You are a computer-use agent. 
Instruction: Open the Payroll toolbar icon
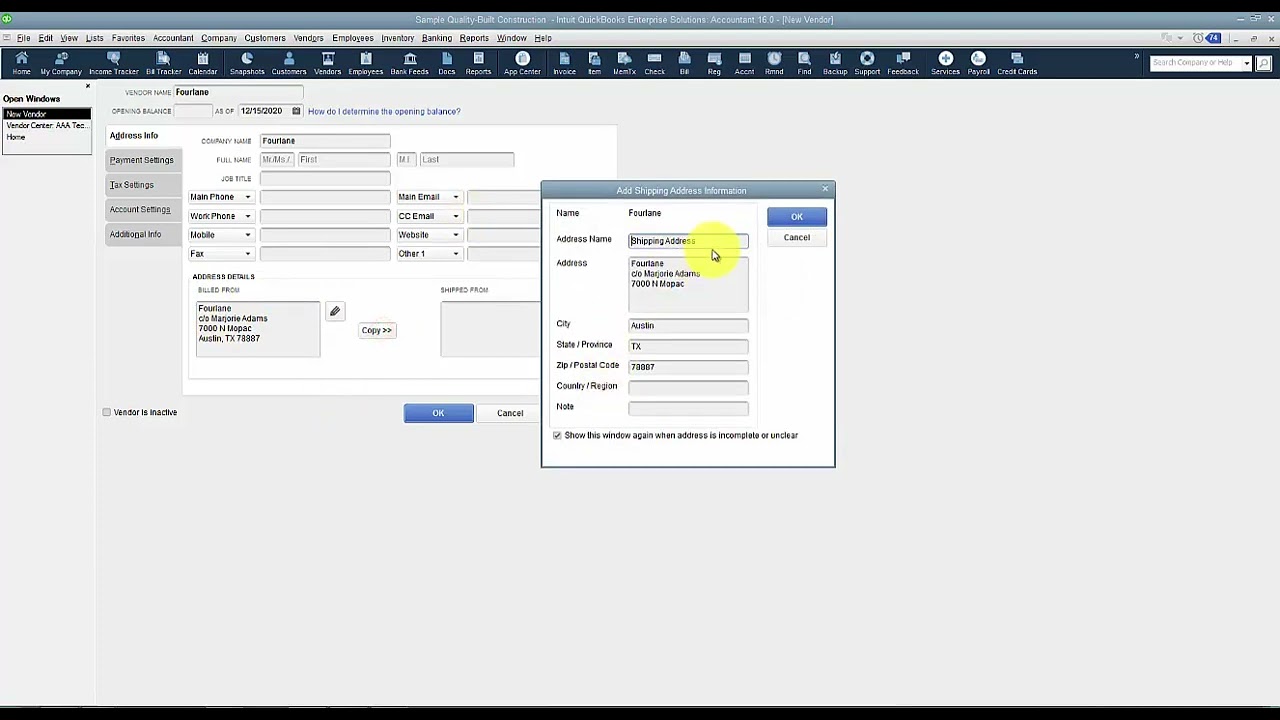[x=978, y=63]
